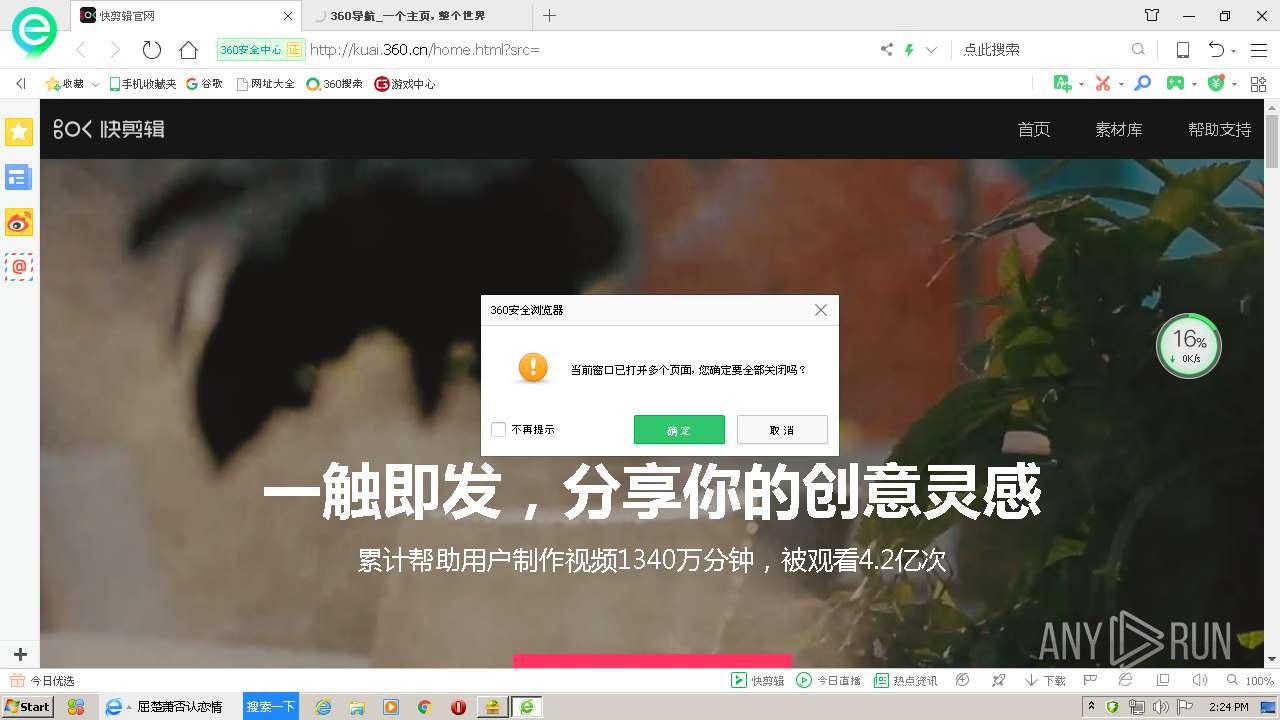Open the hamburger main menu
Viewport: 1280px width, 720px height.
[1259, 49]
